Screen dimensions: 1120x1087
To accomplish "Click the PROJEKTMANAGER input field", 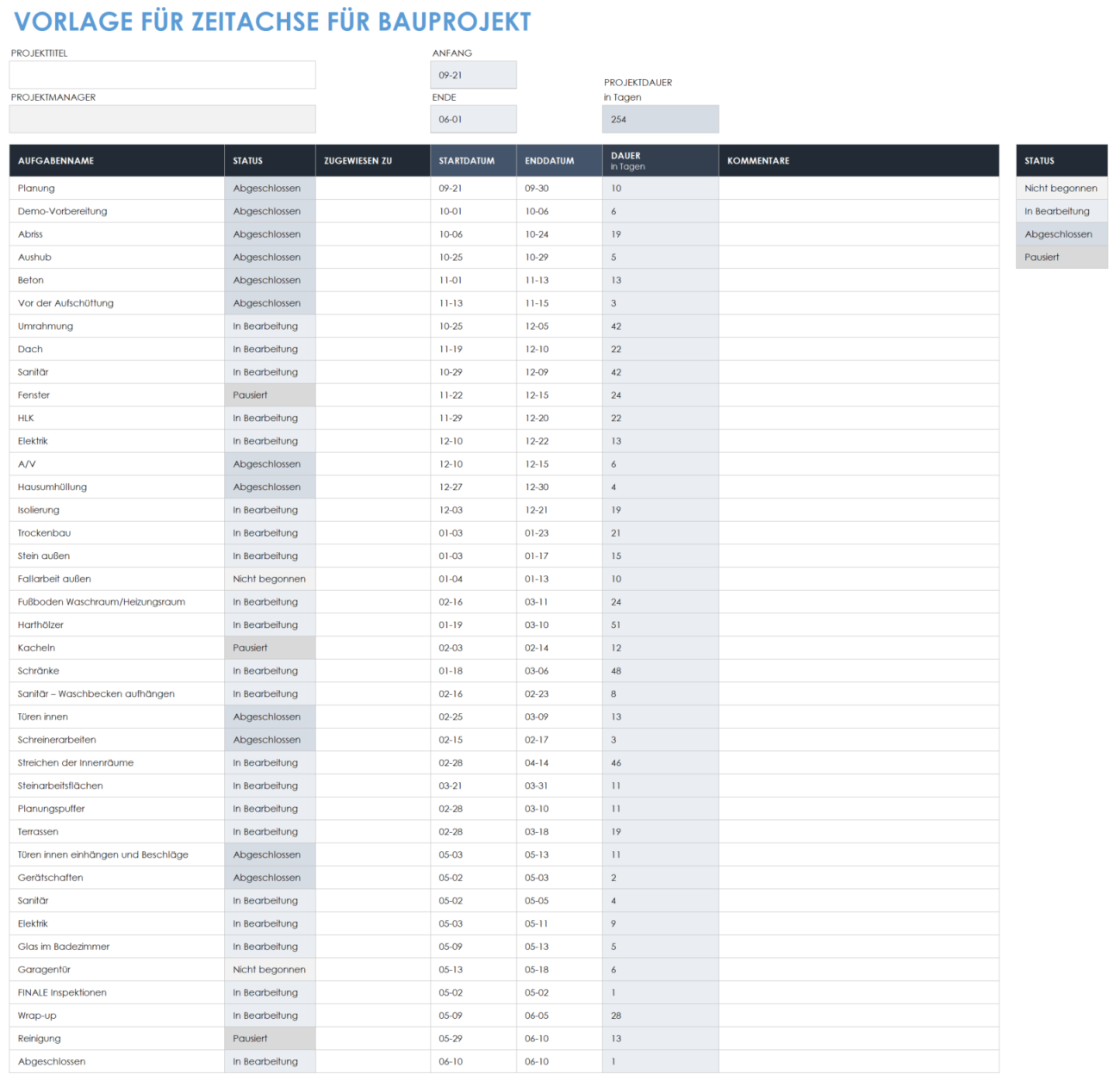I will 162,119.
